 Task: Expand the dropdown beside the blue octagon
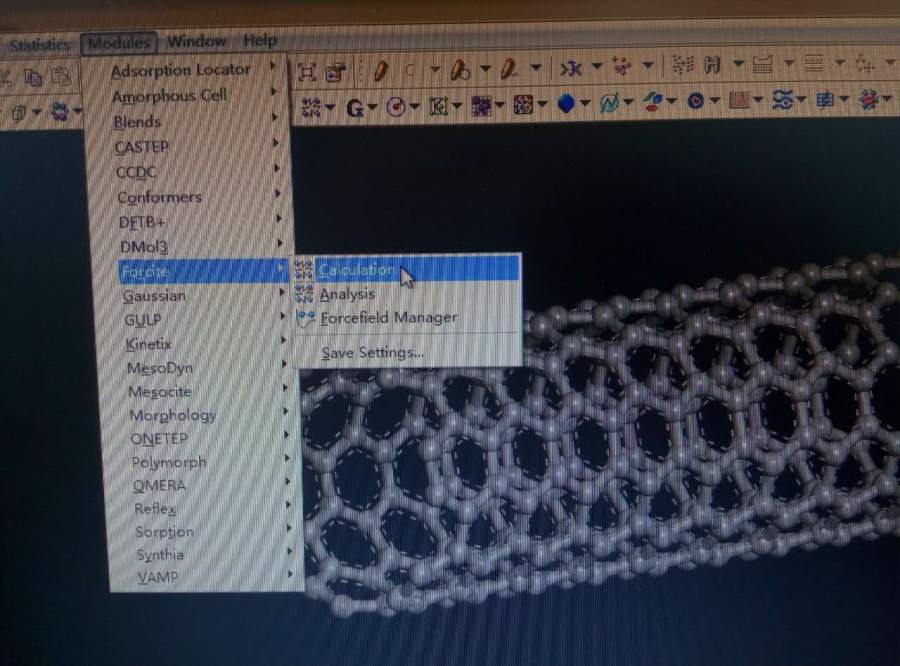[x=585, y=104]
